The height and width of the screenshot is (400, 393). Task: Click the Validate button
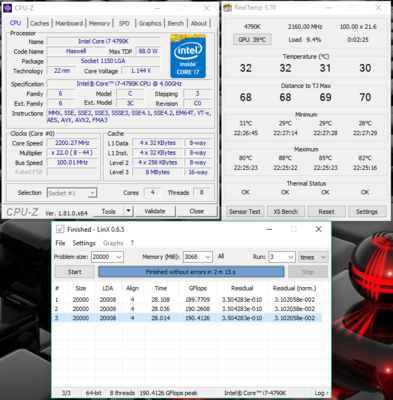coord(155,211)
